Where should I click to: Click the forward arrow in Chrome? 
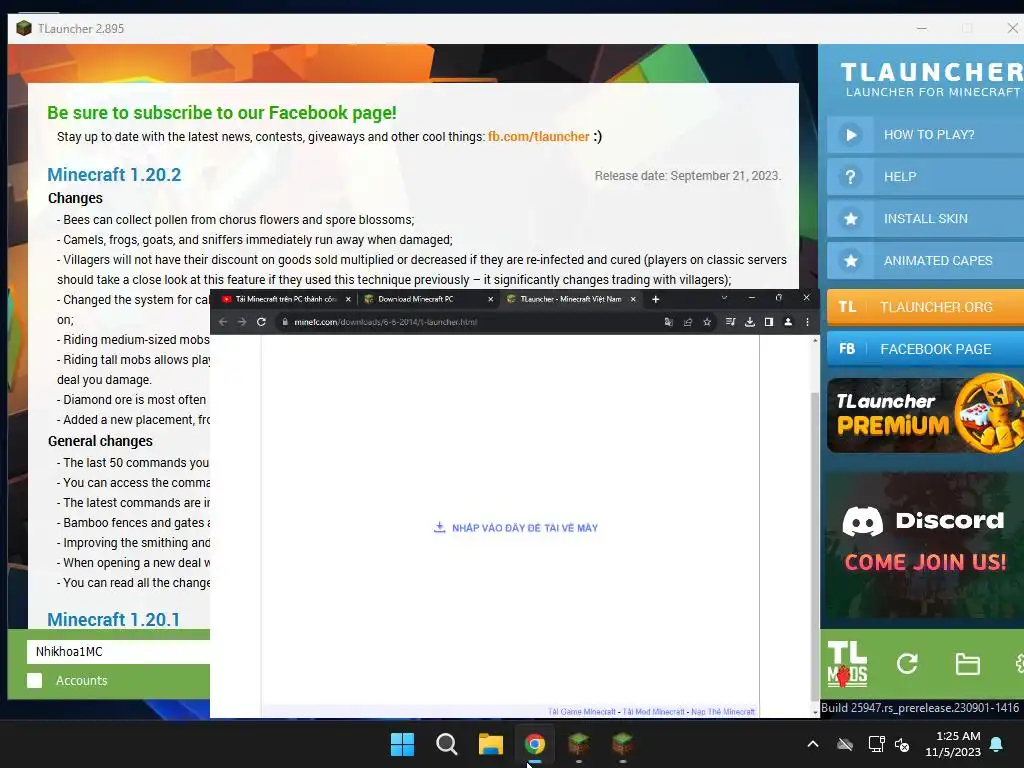pyautogui.click(x=242, y=322)
